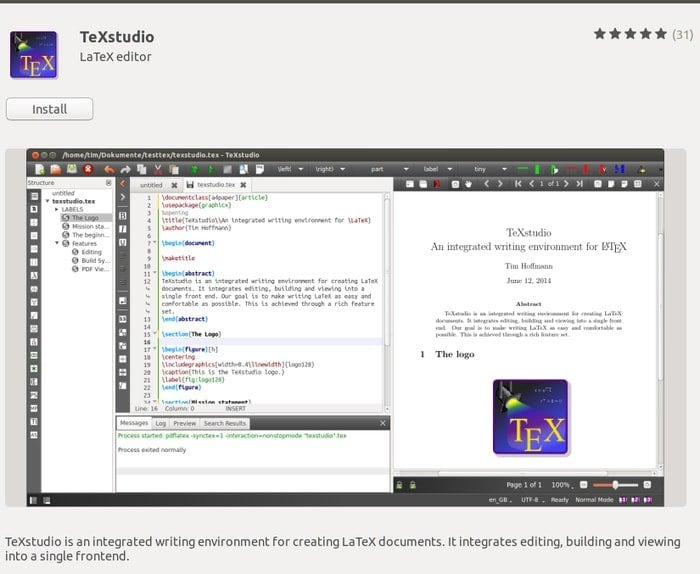Click the TeXstudio app icon
The height and width of the screenshot is (574, 700).
(x=33, y=54)
